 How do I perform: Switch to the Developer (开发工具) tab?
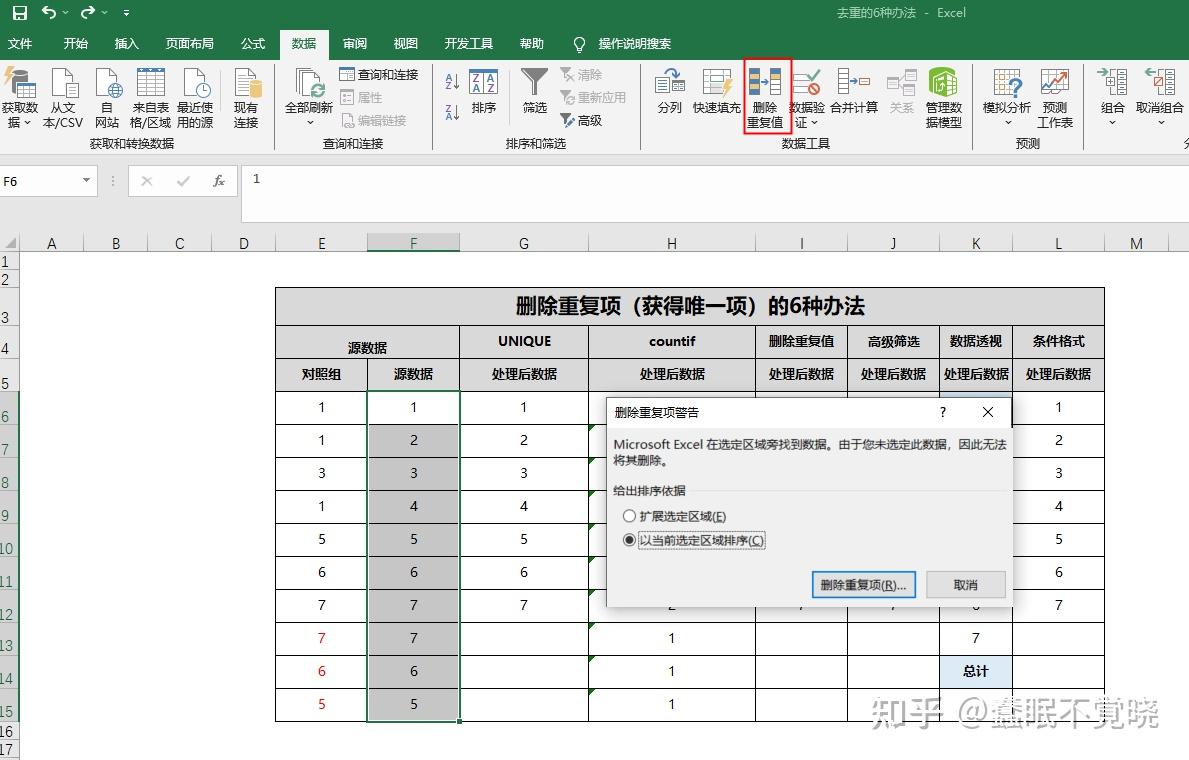click(469, 43)
